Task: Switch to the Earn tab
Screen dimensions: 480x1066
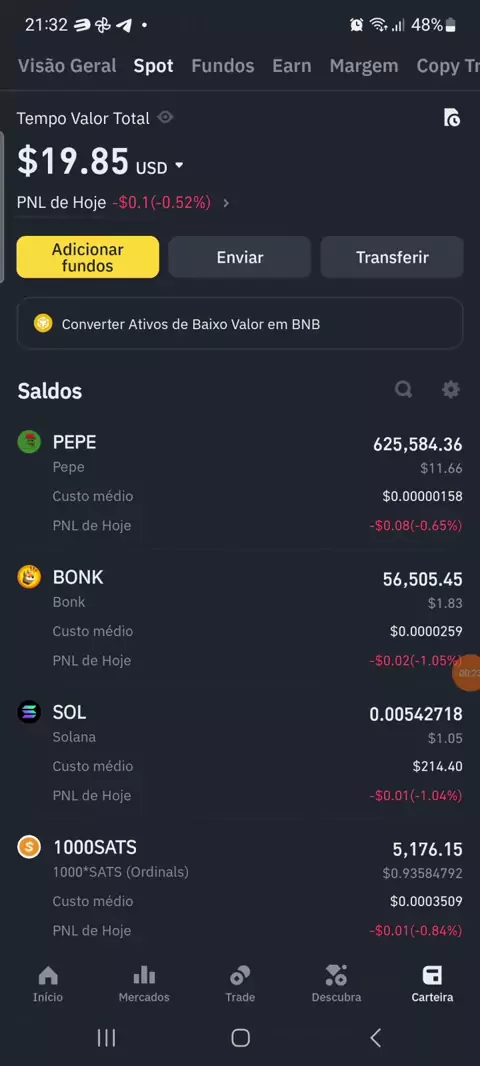Action: coord(292,66)
